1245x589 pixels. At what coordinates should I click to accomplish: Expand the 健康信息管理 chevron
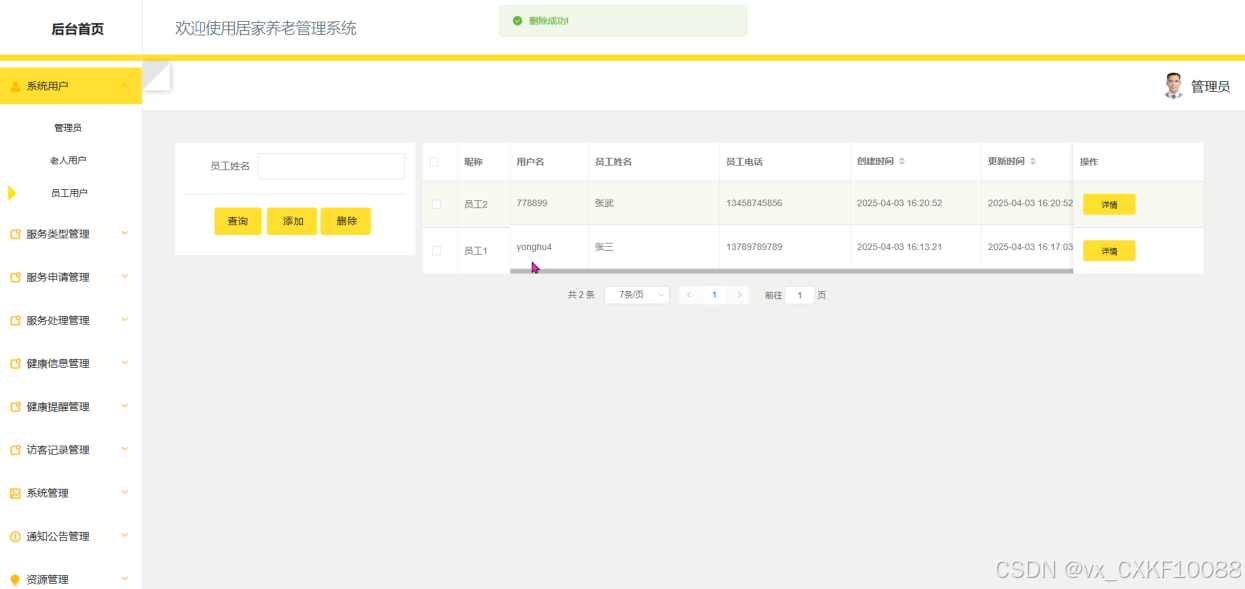click(x=125, y=363)
